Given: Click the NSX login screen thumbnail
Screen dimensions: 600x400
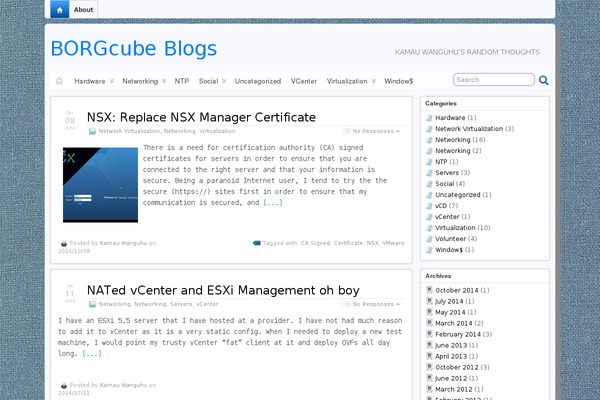Looking at the screenshot, I should point(100,185).
